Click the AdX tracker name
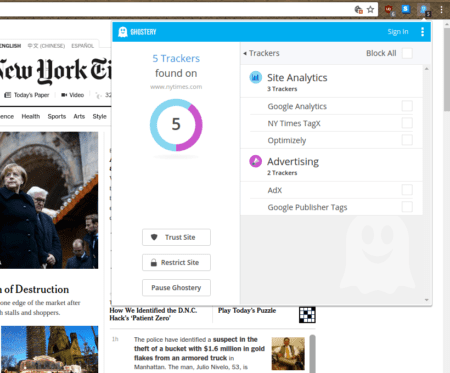The width and height of the screenshot is (450, 373). click(275, 190)
